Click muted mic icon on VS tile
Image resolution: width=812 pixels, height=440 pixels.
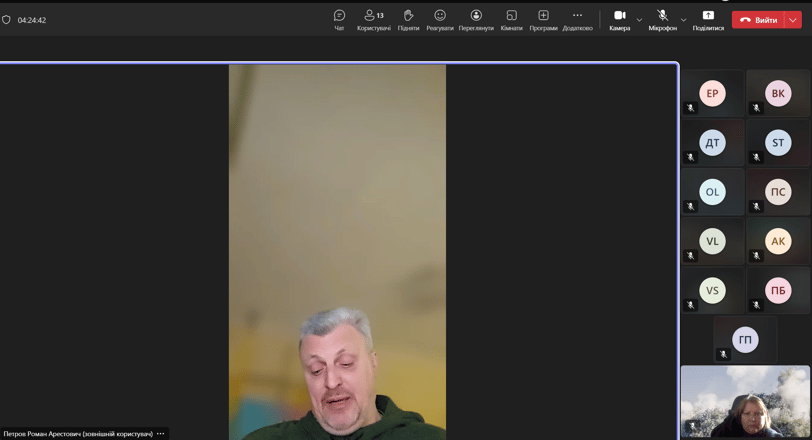pos(690,305)
